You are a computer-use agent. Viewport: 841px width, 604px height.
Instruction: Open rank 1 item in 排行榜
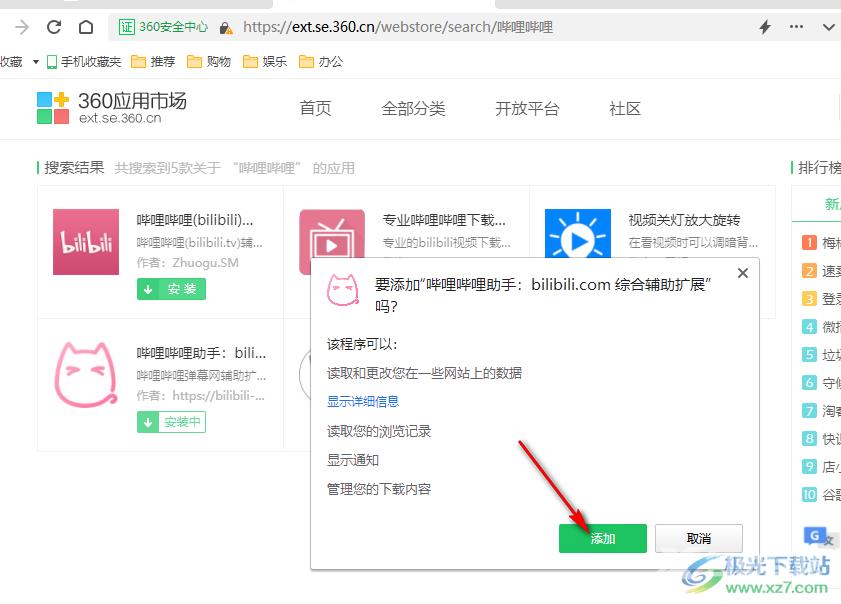(x=821, y=242)
